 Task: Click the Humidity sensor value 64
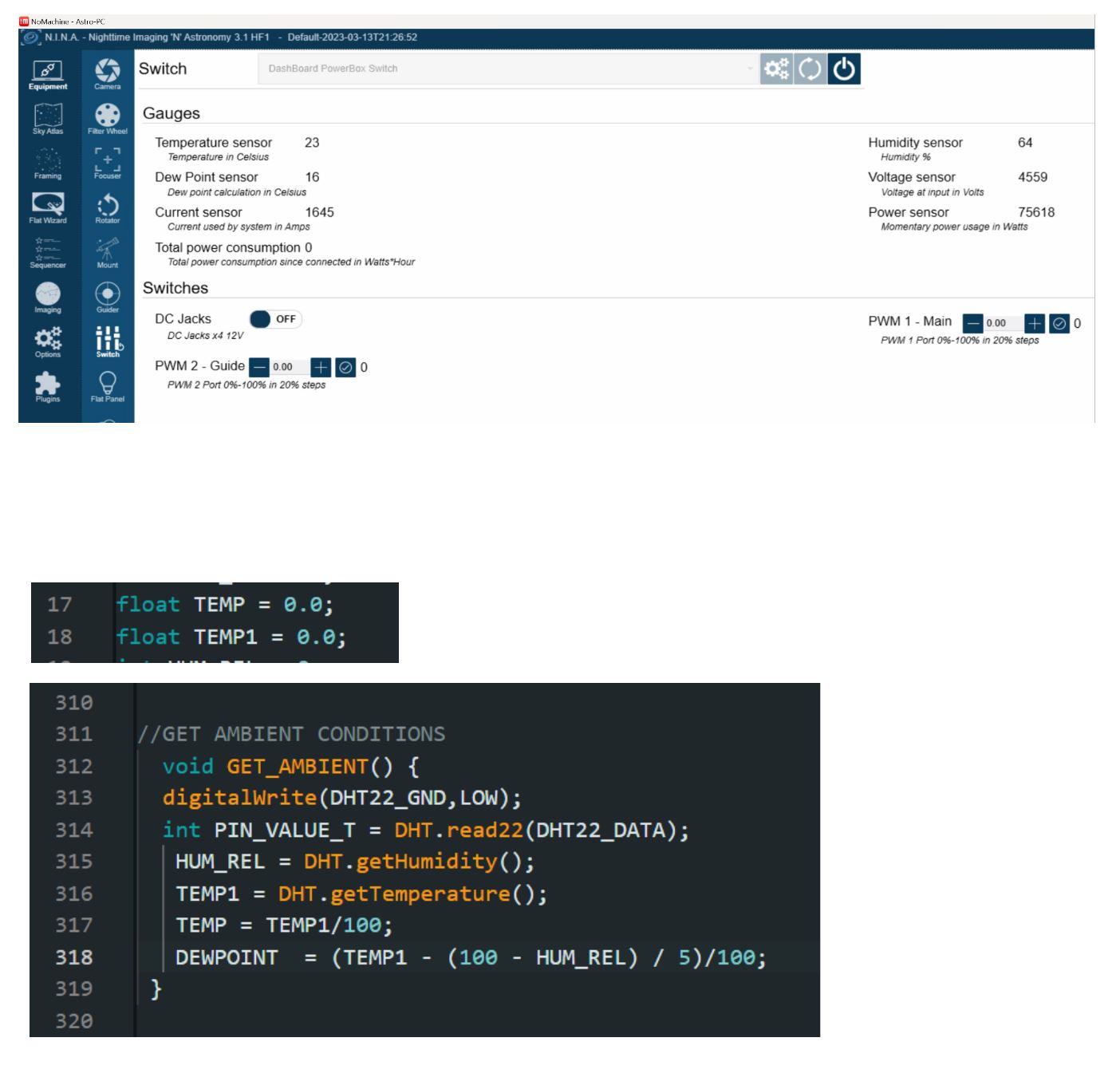[x=1025, y=143]
